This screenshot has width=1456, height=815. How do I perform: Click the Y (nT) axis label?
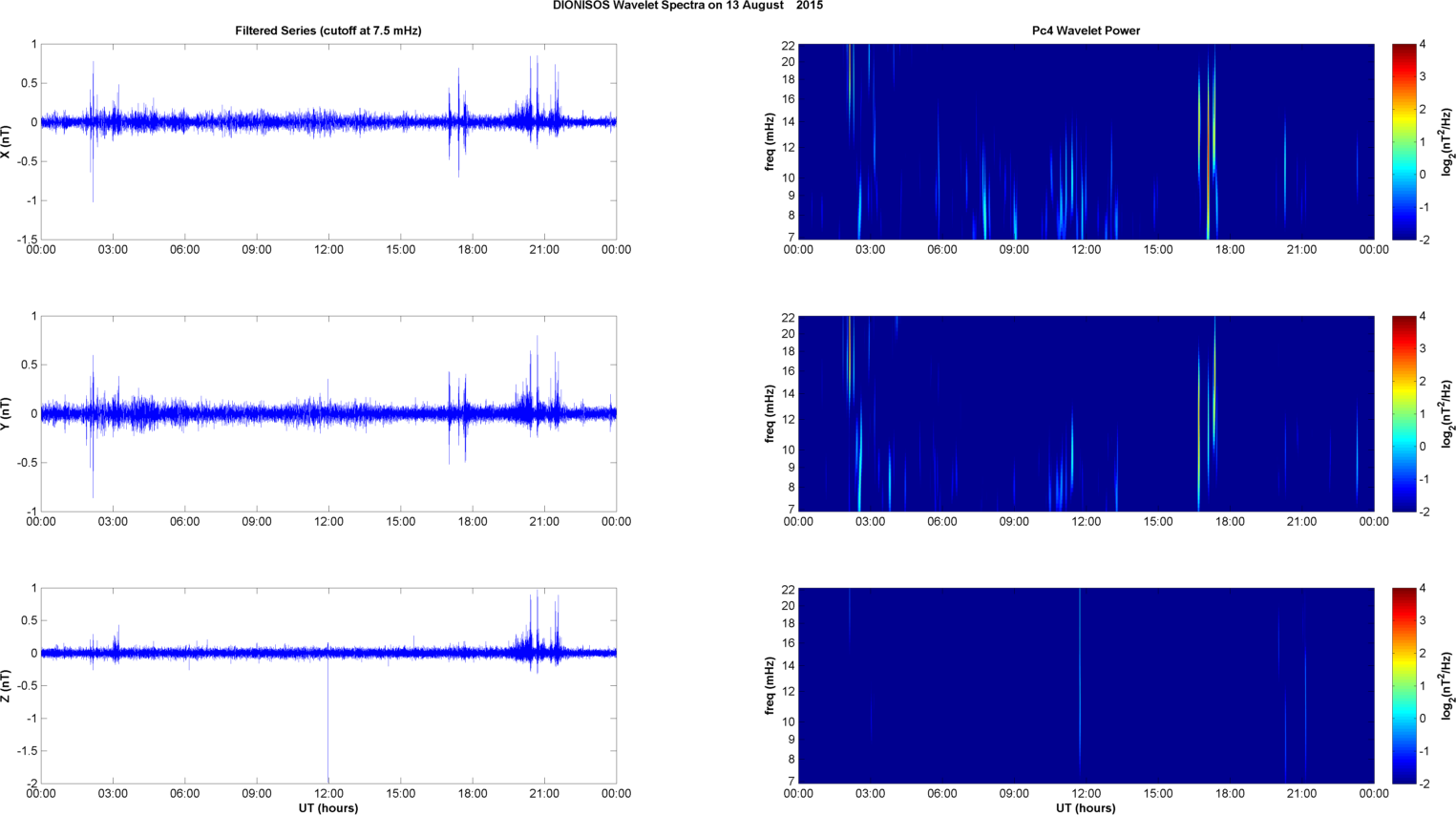click(7, 413)
